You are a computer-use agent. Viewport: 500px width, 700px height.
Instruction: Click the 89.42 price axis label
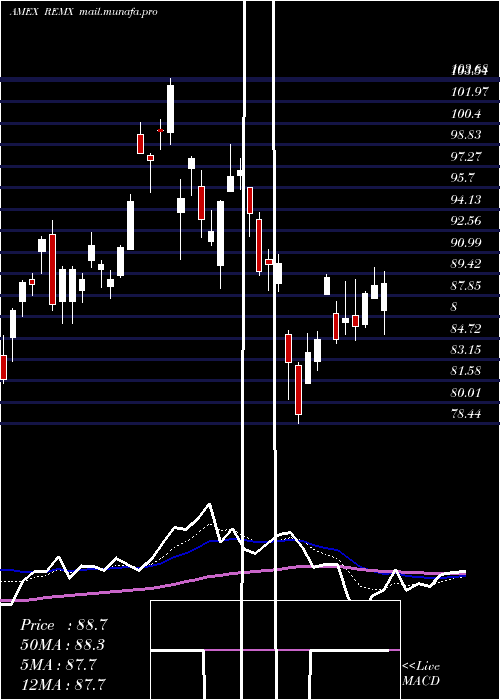pyautogui.click(x=467, y=263)
